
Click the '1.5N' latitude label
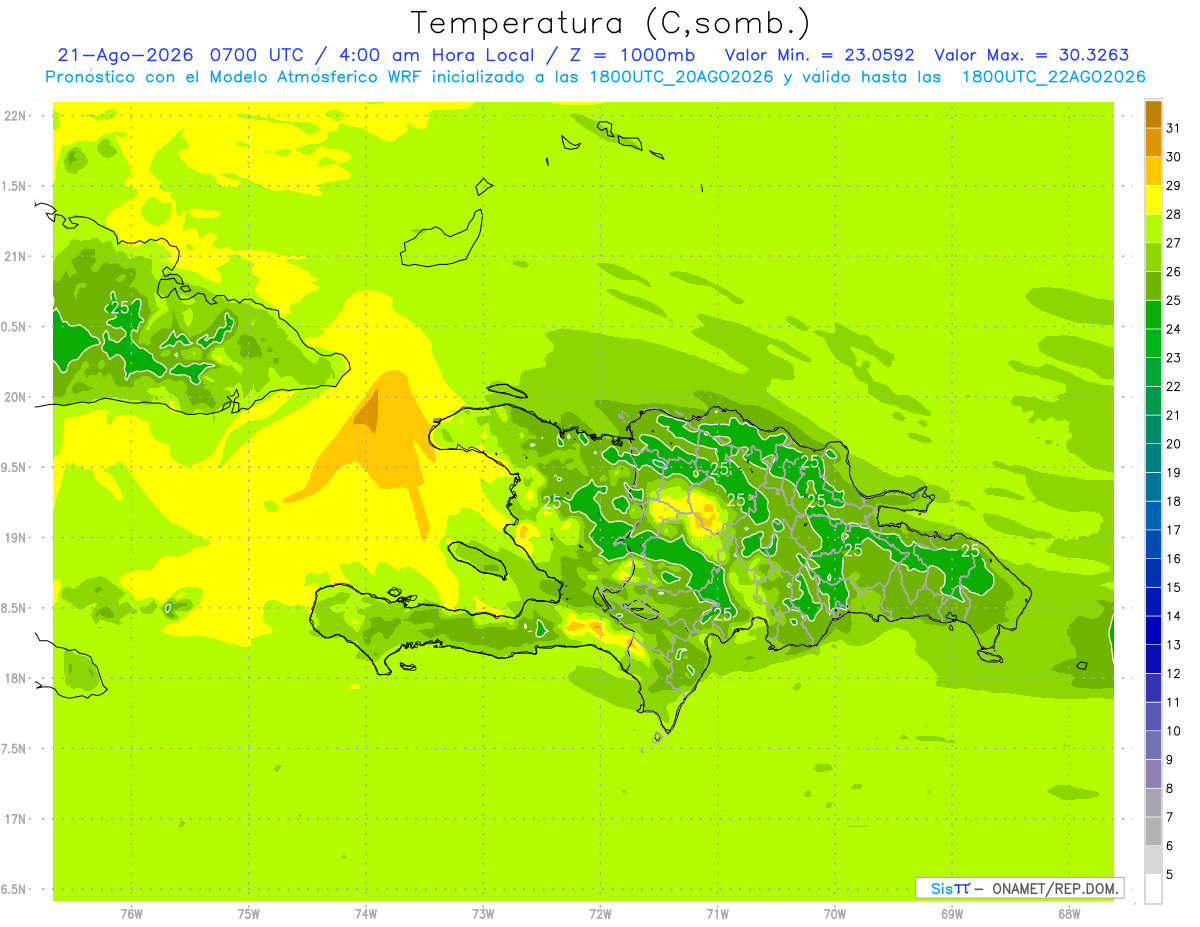[x=14, y=187]
